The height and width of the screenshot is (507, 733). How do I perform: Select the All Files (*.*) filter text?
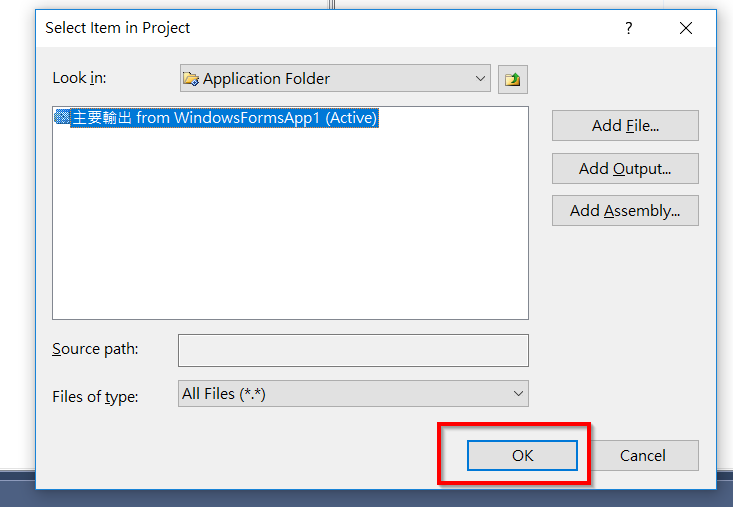tap(223, 394)
